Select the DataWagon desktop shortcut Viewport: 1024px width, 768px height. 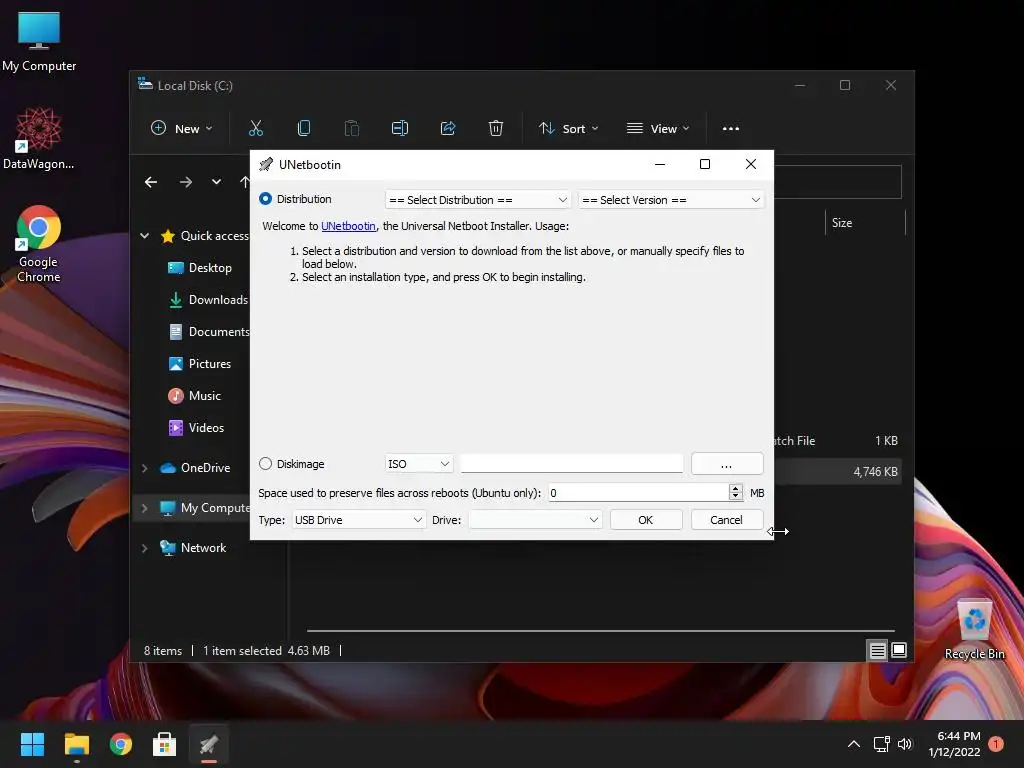[39, 138]
